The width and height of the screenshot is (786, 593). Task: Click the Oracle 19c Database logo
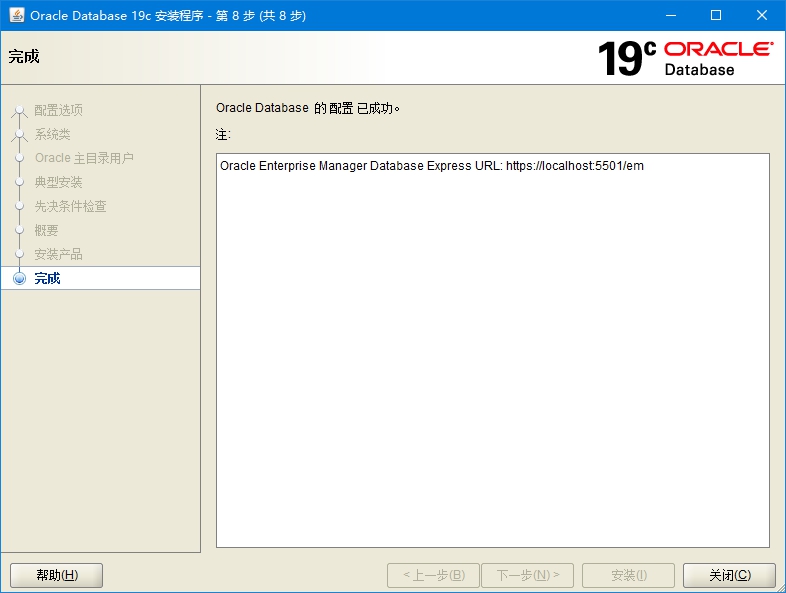coord(684,58)
